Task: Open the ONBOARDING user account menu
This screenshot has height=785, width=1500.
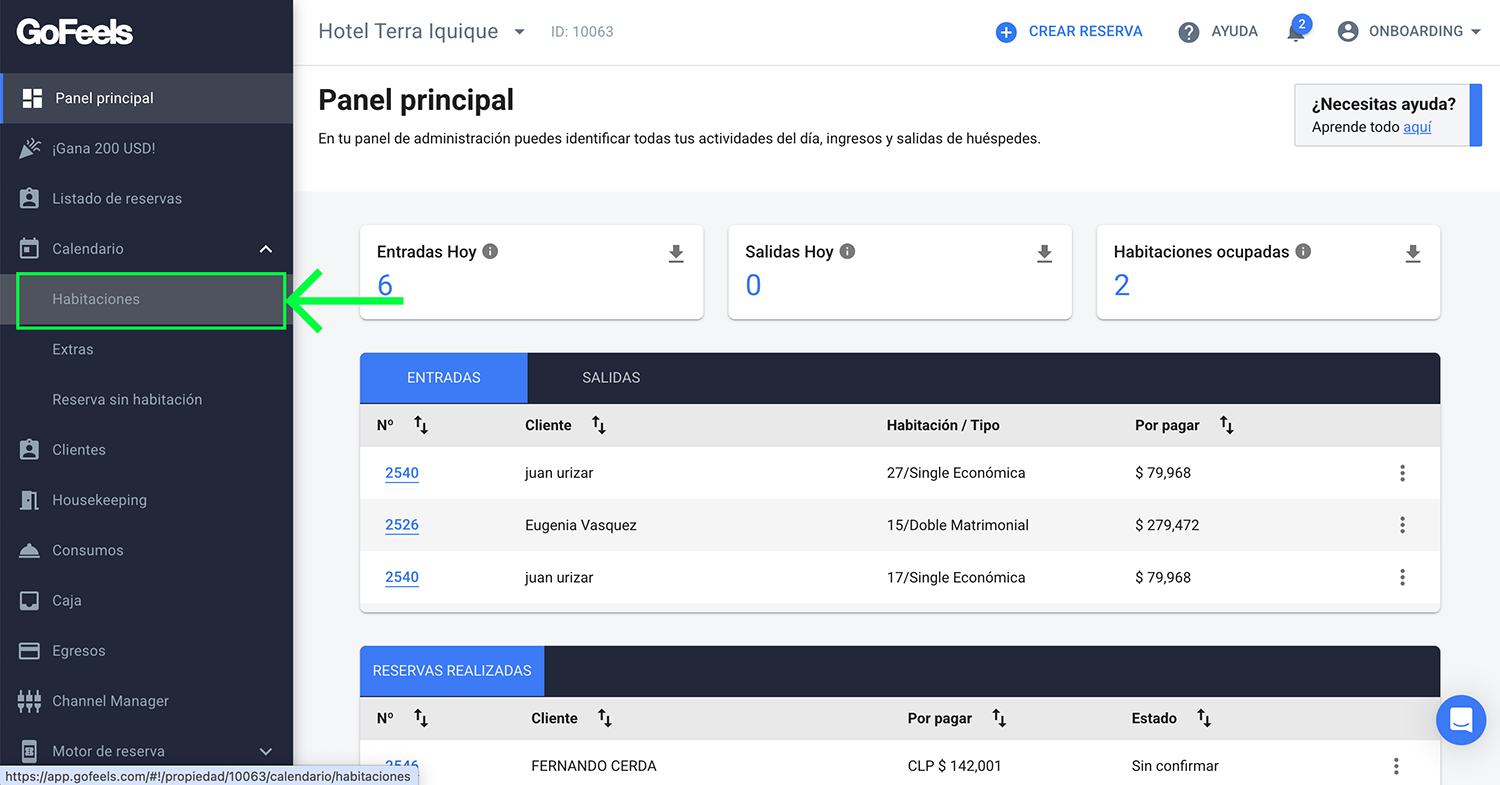Action: (1409, 32)
